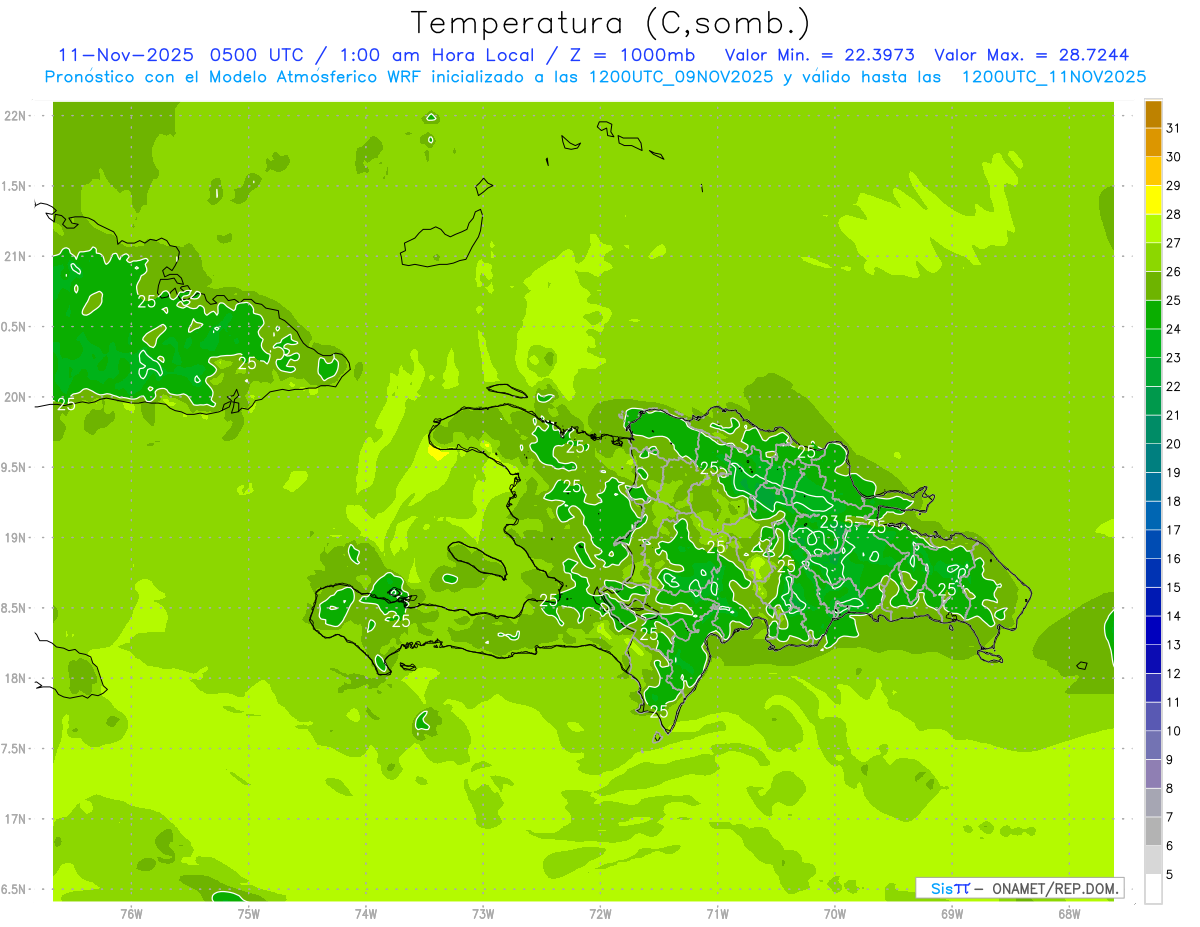Viewport: 1200px width, 927px height.
Task: Click the legend value "5"
Action: click(1170, 875)
